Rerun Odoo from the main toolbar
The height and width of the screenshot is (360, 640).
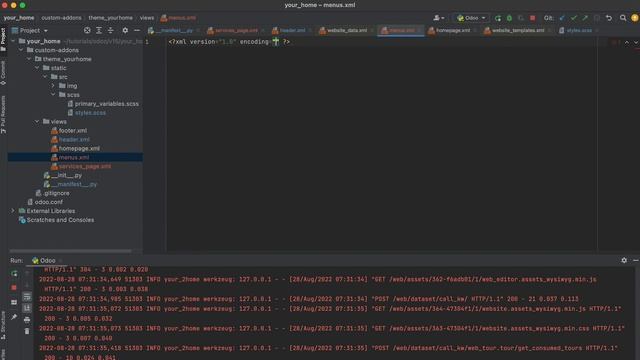[498, 18]
